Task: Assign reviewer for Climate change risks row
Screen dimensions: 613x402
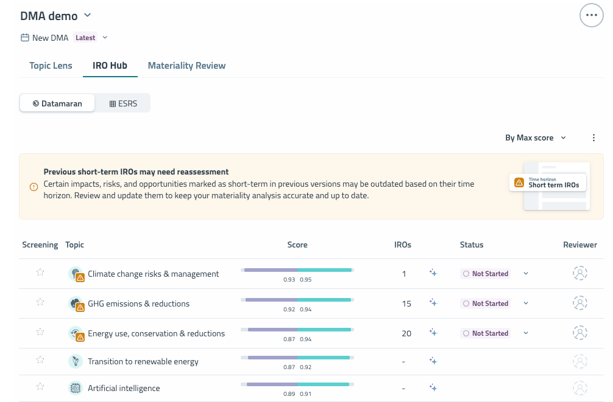Action: (579, 273)
